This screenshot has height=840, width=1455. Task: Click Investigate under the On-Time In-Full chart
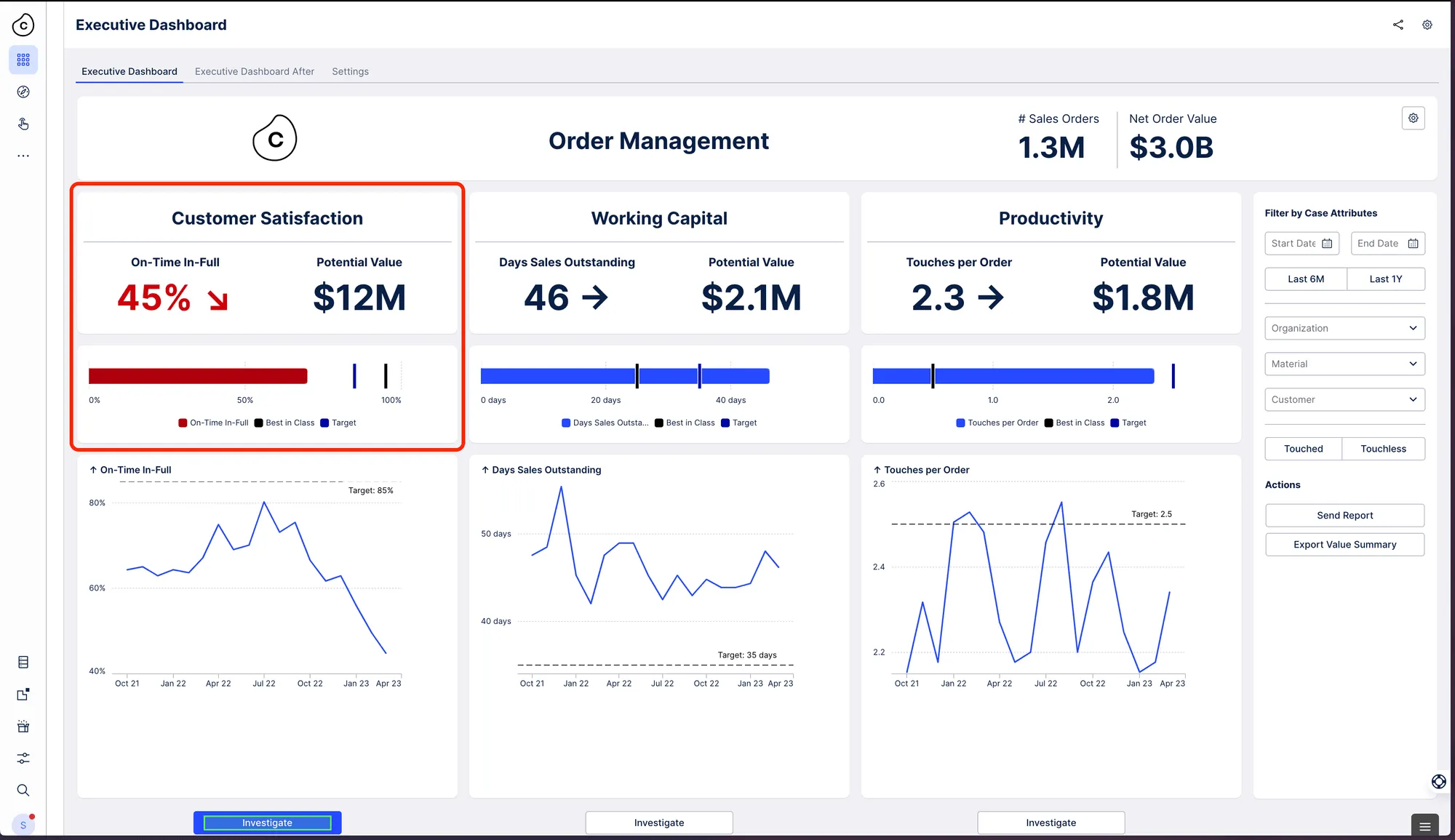pyautogui.click(x=267, y=823)
